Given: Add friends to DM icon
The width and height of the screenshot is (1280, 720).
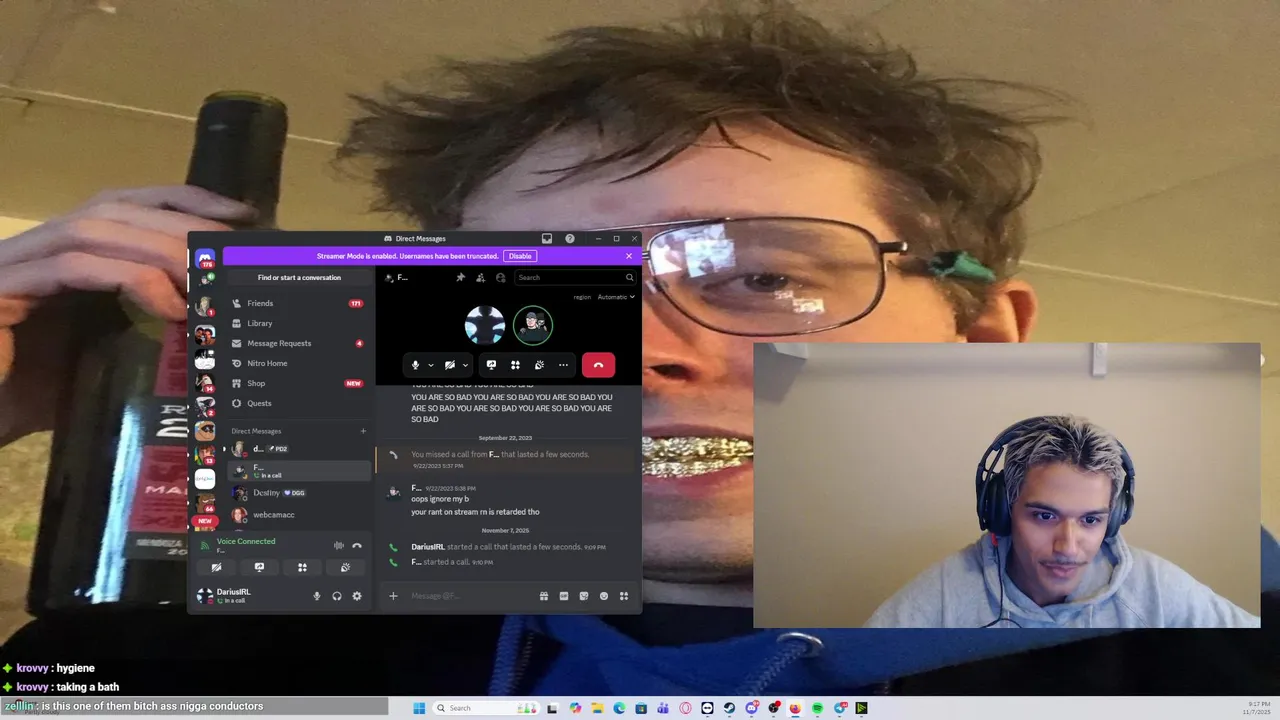Looking at the screenshot, I should pyautogui.click(x=481, y=277).
